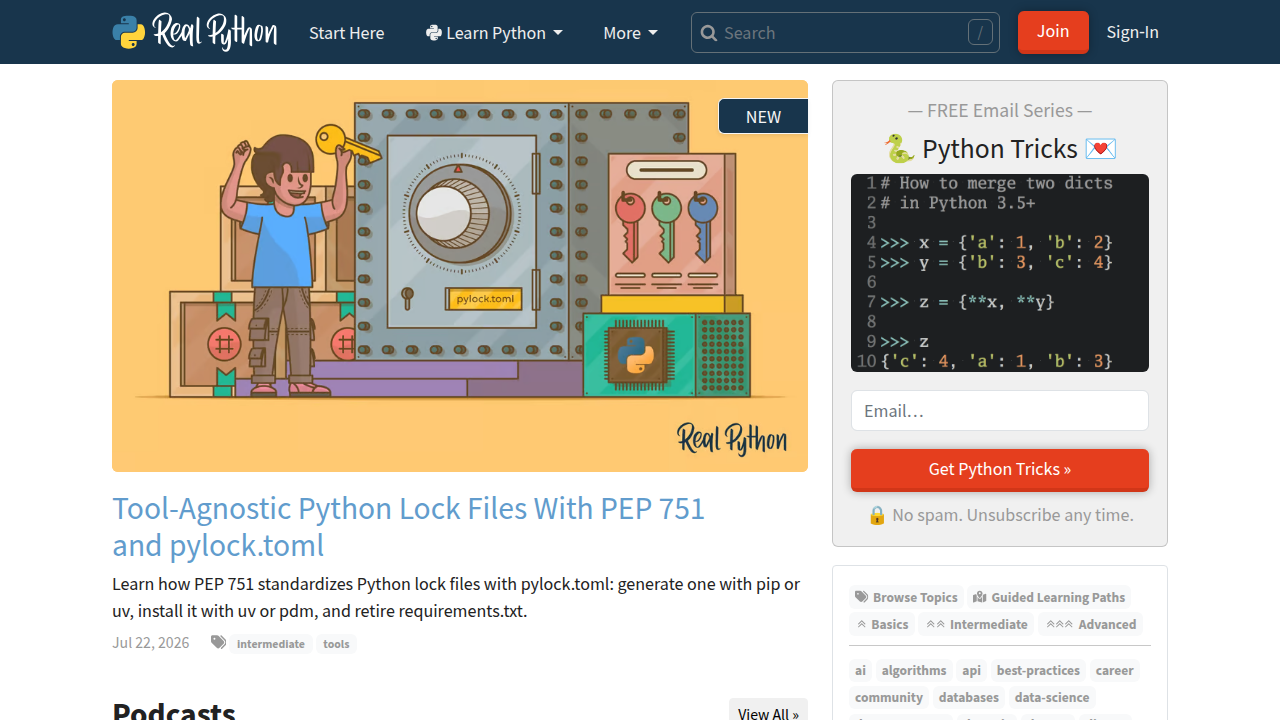Click the slash shortcut hint in search
The width and height of the screenshot is (1280, 720).
(980, 33)
